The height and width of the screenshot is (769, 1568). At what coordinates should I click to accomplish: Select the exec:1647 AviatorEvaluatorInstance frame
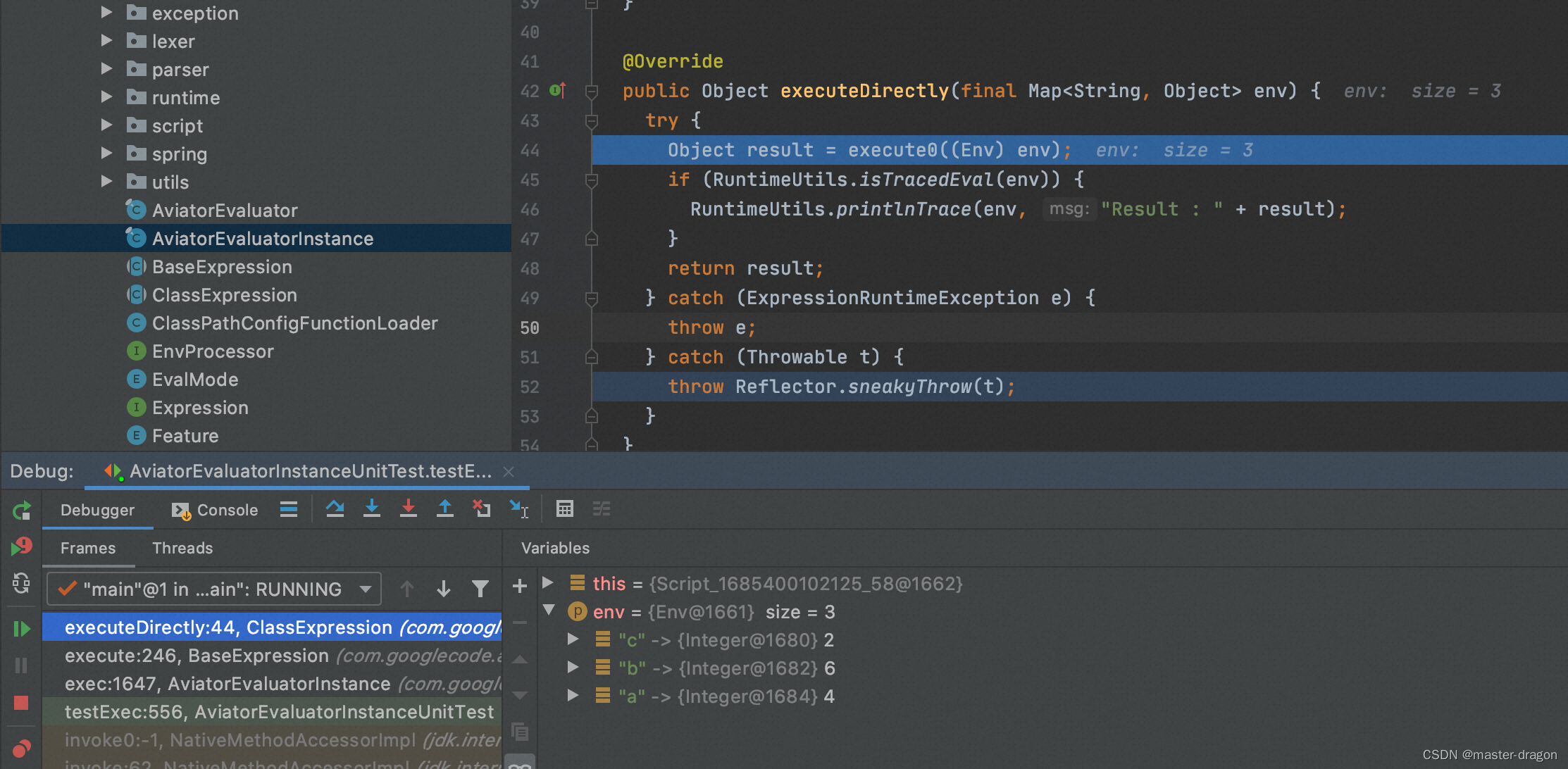[272, 684]
